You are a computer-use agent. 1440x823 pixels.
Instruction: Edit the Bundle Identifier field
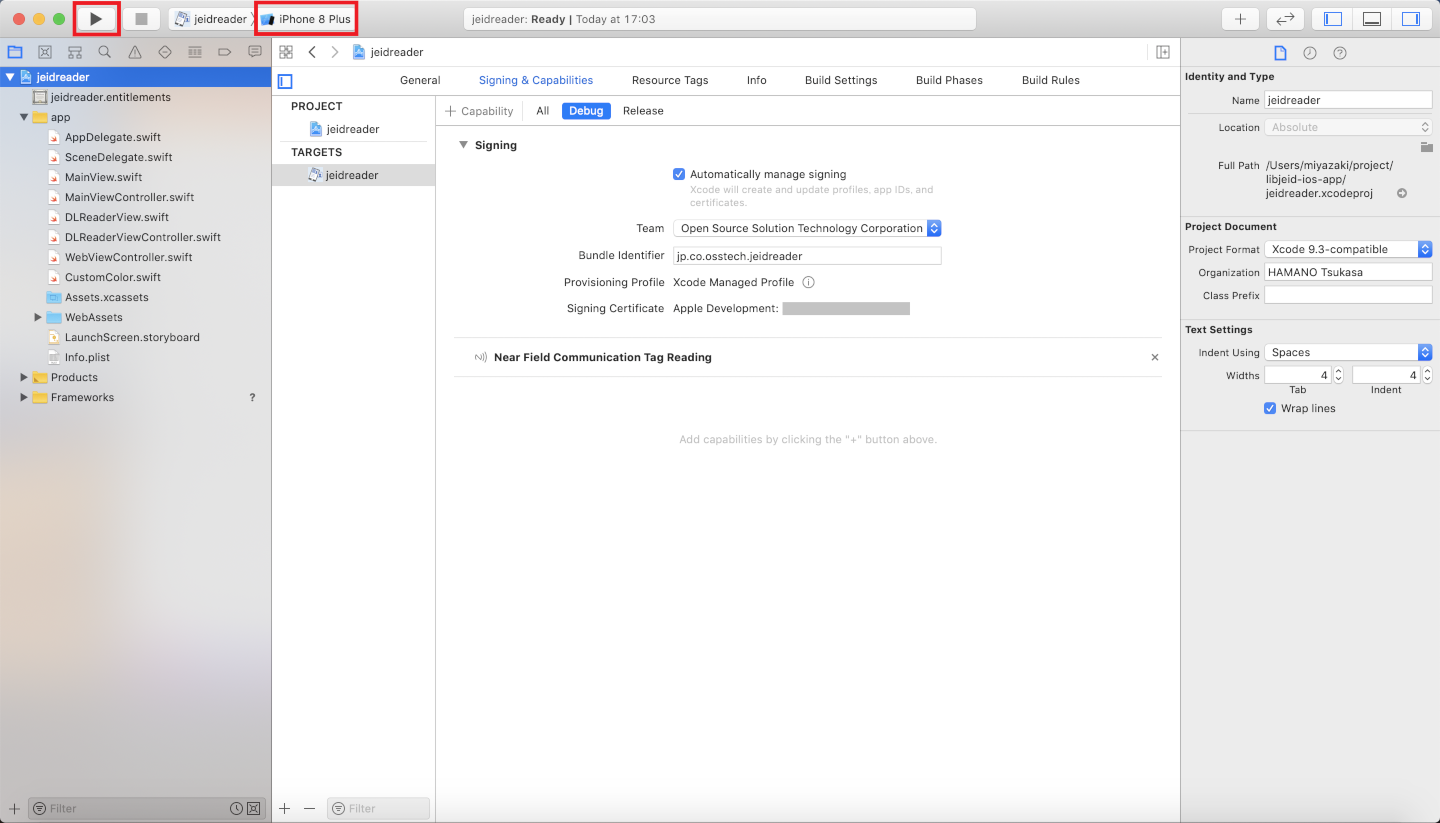pyautogui.click(x=807, y=256)
